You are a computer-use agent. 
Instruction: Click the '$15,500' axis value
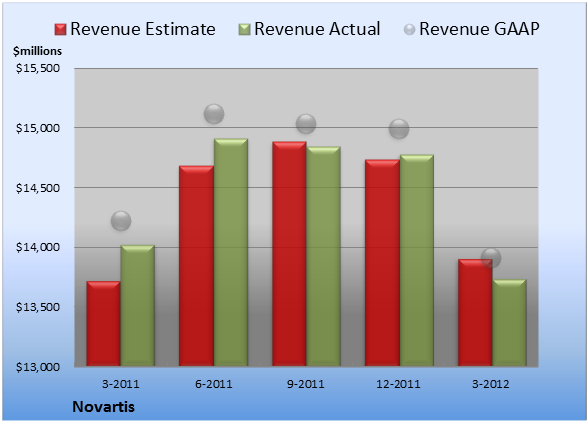coord(38,68)
